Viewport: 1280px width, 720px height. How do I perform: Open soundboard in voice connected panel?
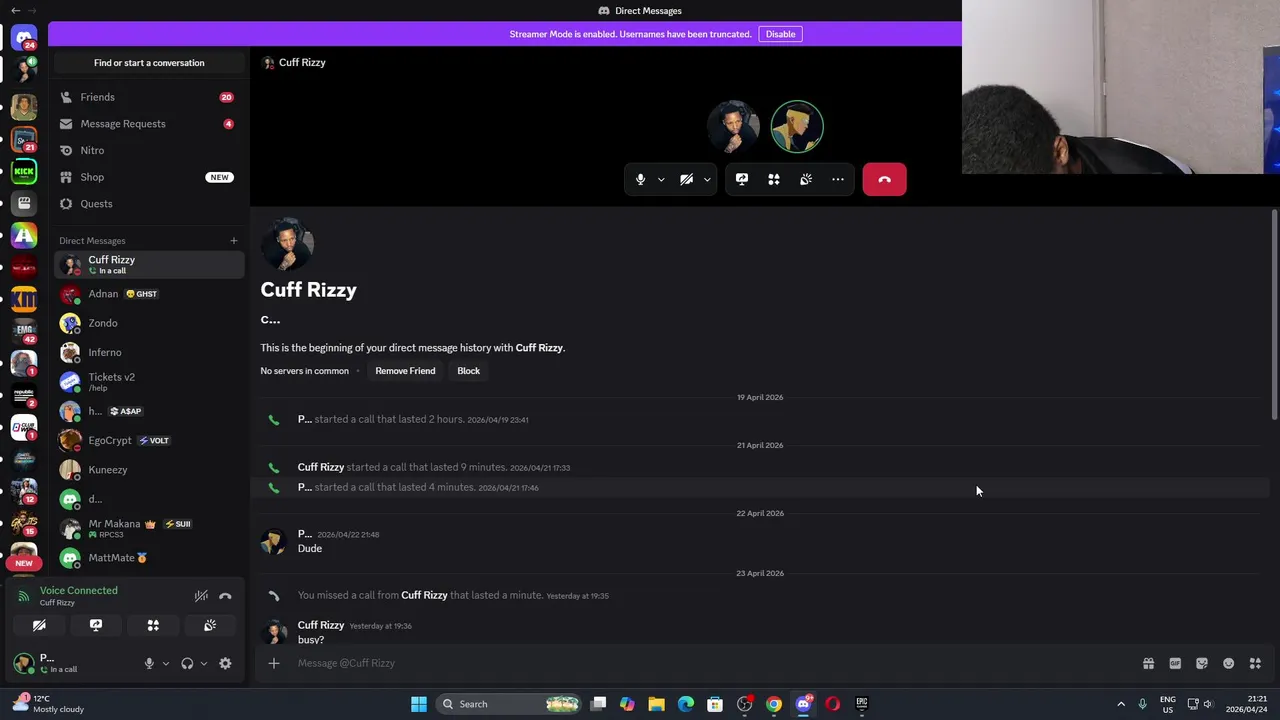coord(210,625)
